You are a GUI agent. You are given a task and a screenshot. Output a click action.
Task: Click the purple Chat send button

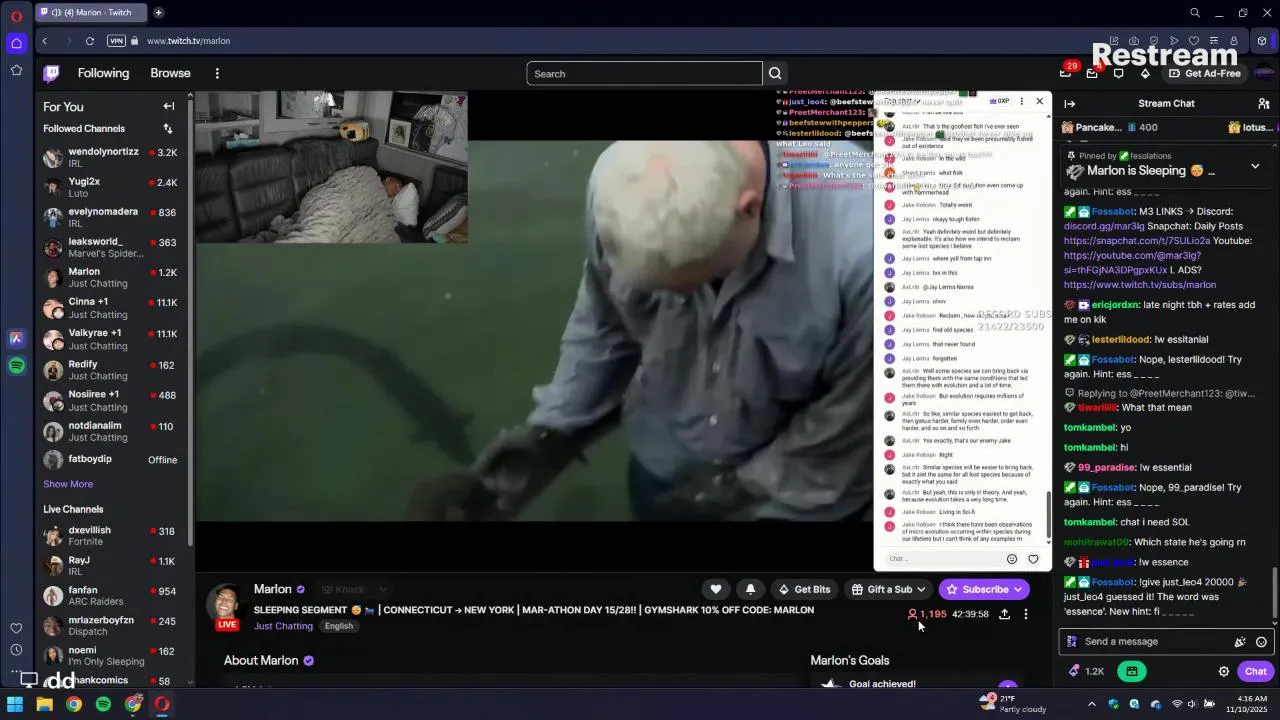[x=1256, y=672]
